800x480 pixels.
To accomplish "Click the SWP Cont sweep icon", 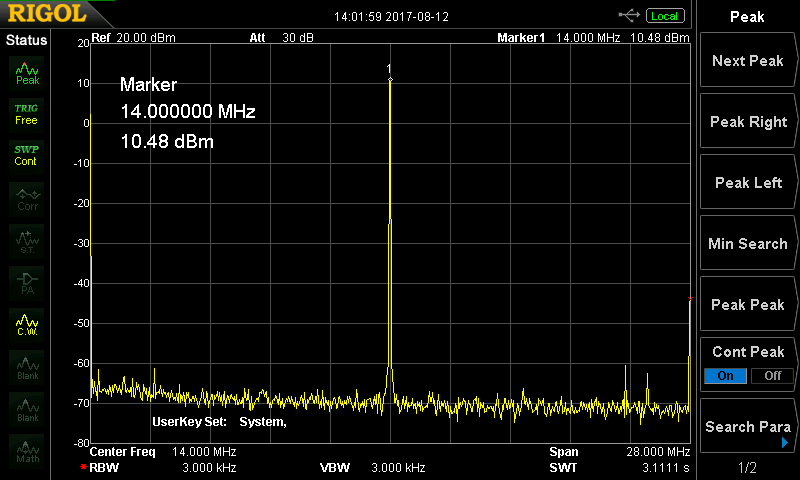I will [27, 156].
